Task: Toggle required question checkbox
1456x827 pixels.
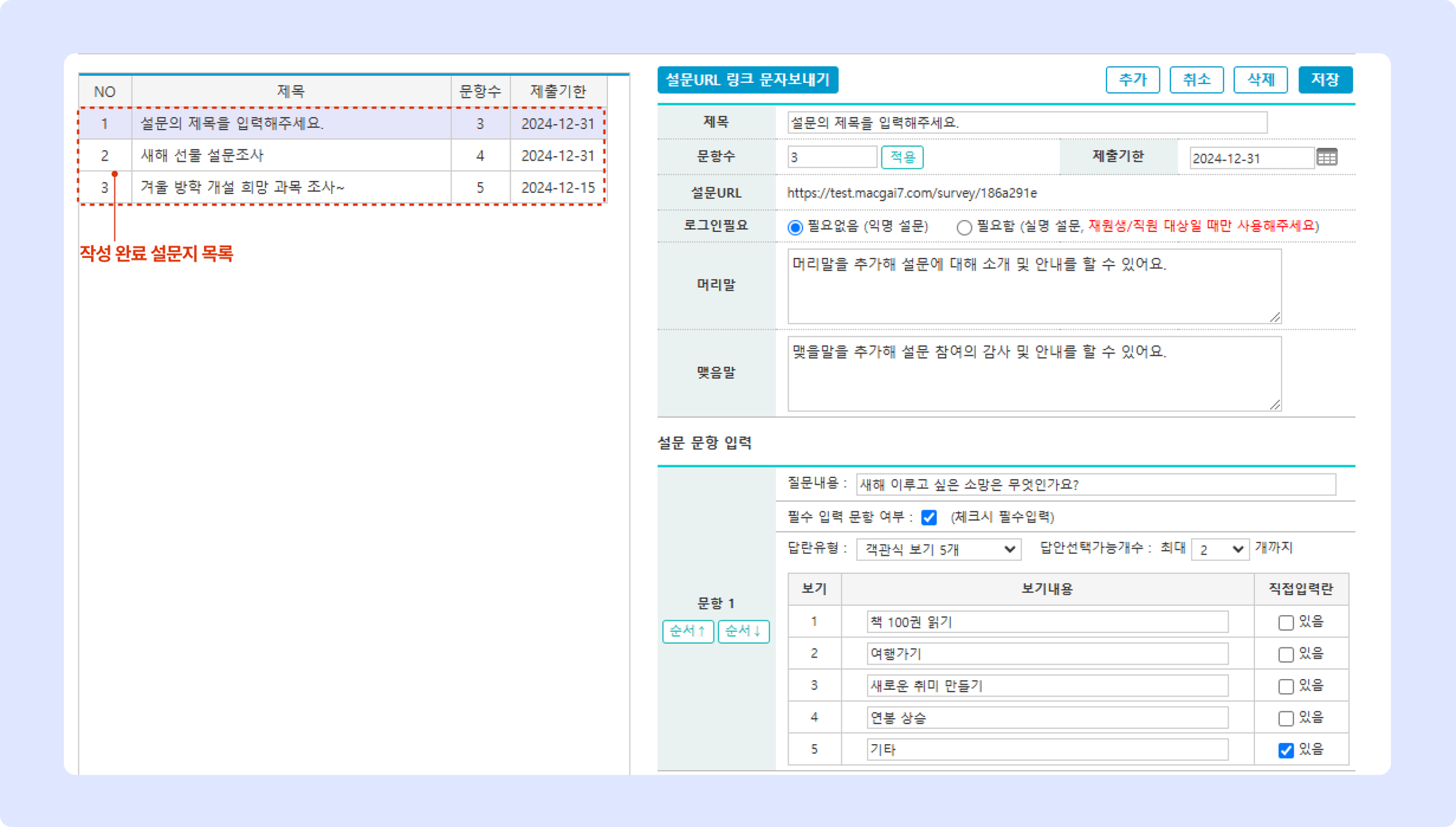Action: point(929,518)
